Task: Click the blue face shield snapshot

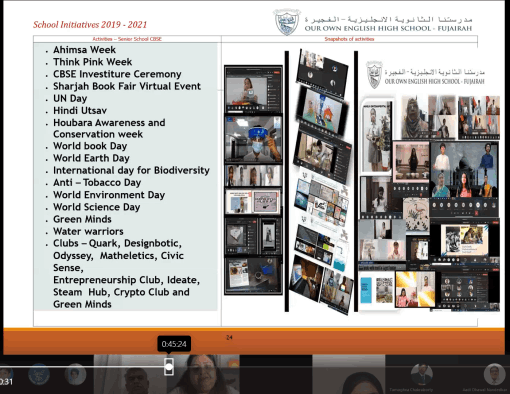Action: [x=253, y=139]
